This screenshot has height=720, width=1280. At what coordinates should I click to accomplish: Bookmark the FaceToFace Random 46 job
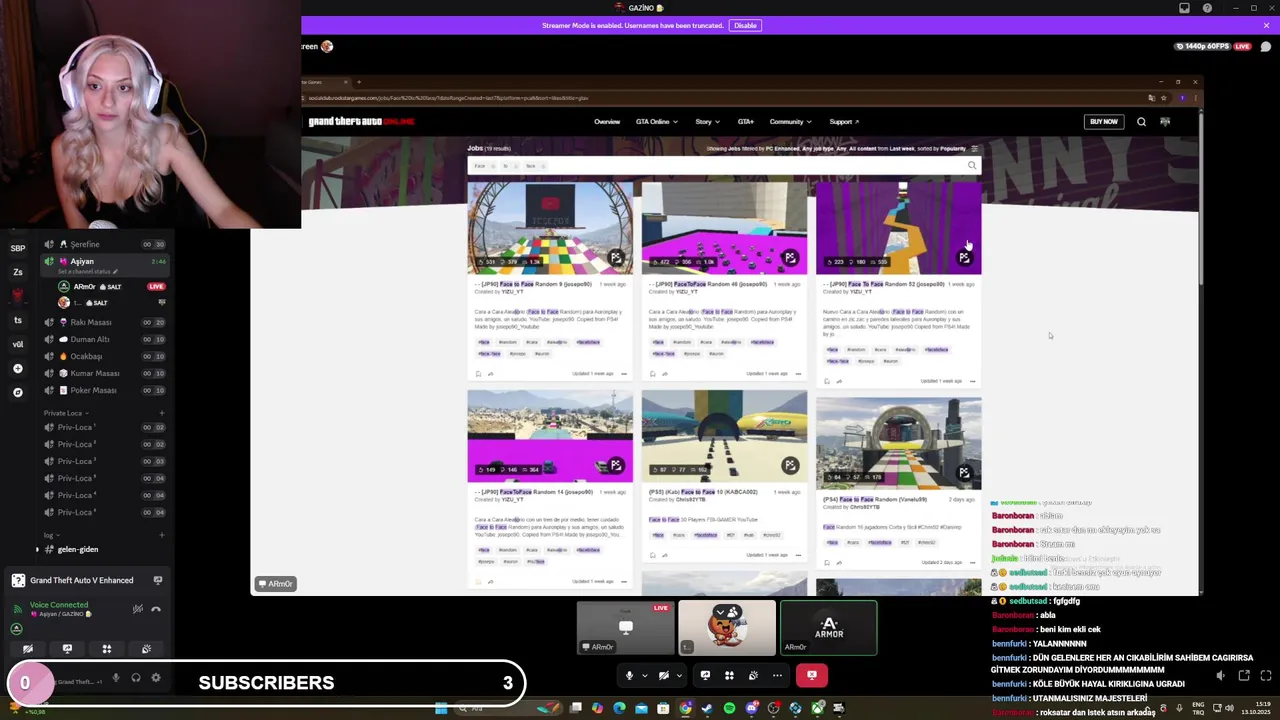653,374
